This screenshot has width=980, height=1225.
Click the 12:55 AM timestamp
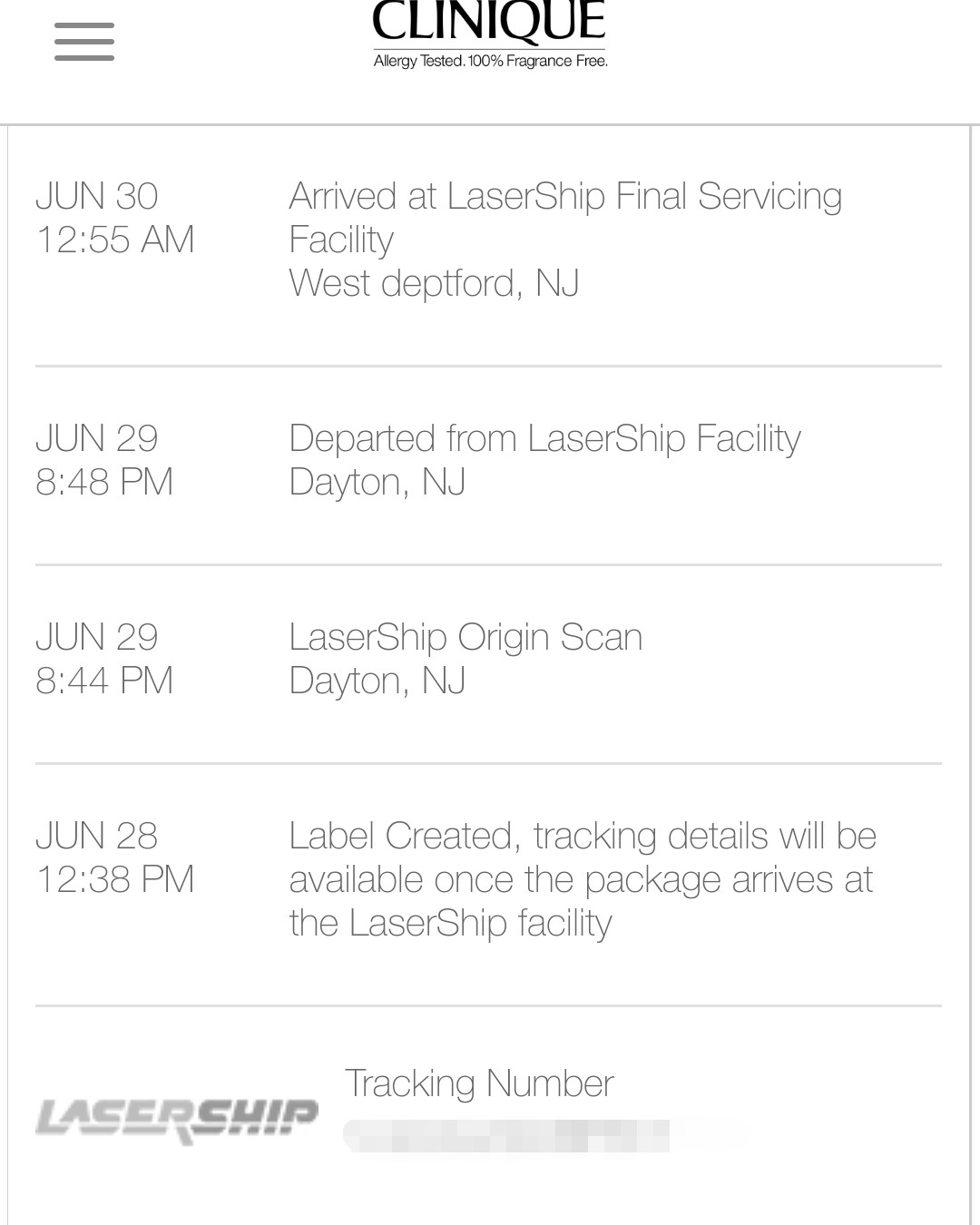click(115, 240)
